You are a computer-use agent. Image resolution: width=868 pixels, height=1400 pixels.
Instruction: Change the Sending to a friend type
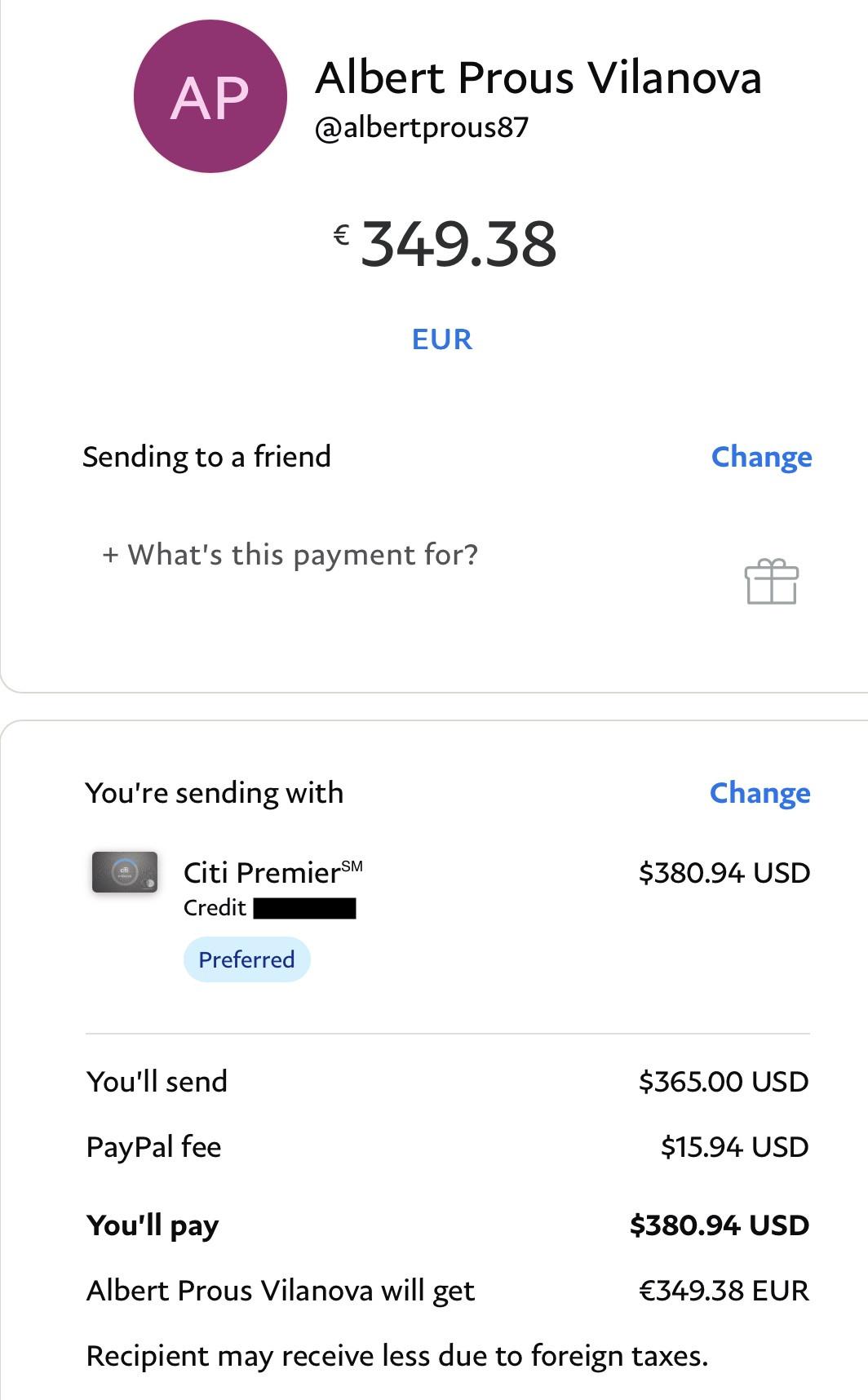pyautogui.click(x=761, y=457)
